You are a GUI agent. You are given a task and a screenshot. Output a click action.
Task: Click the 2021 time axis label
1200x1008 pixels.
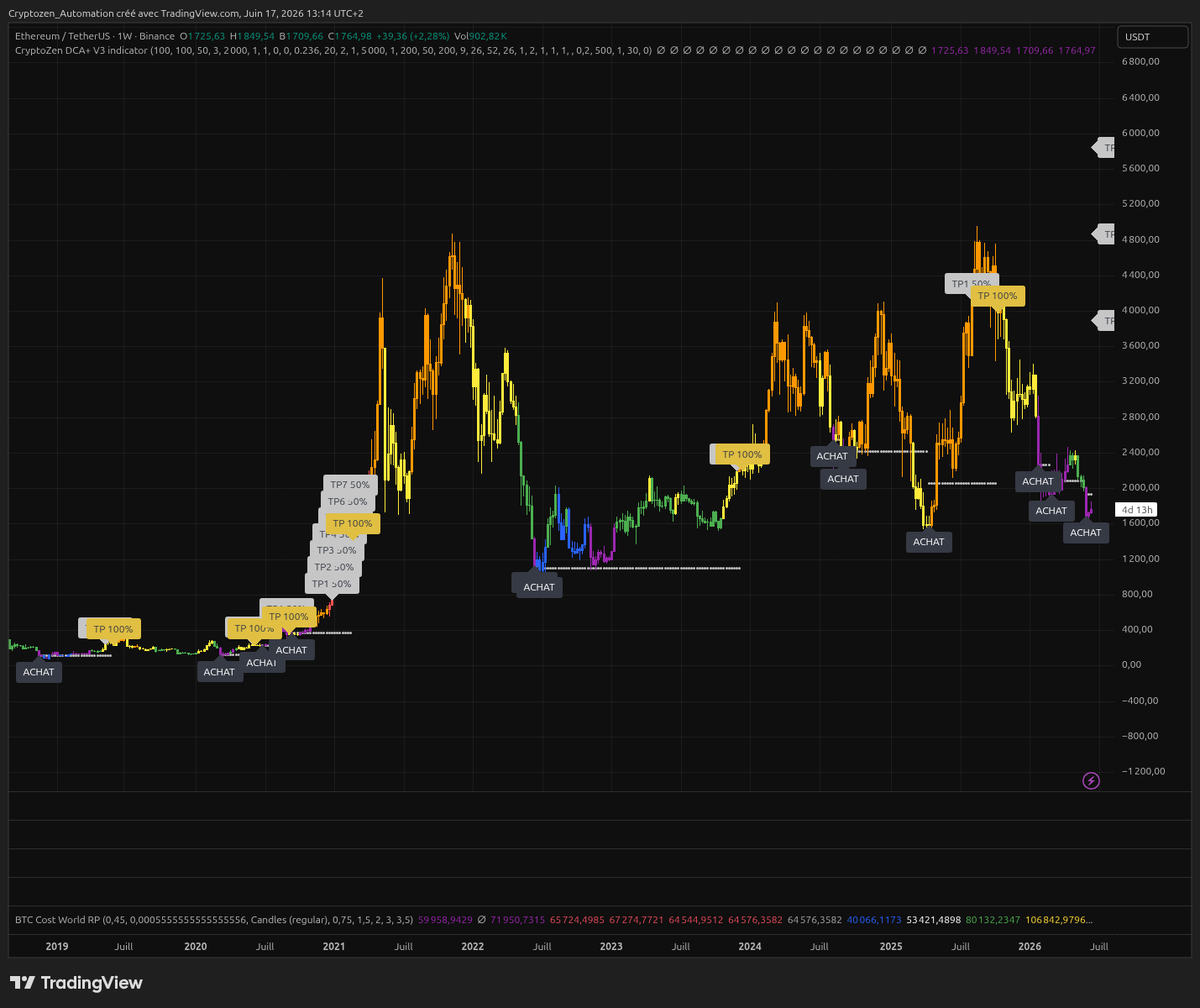point(334,947)
